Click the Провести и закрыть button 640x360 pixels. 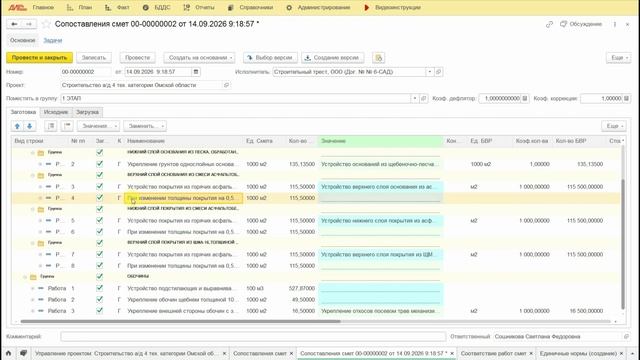(39, 58)
